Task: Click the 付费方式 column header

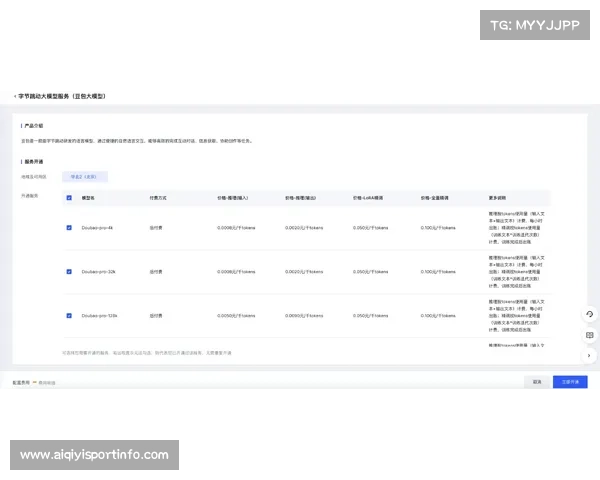Action: 157,198
